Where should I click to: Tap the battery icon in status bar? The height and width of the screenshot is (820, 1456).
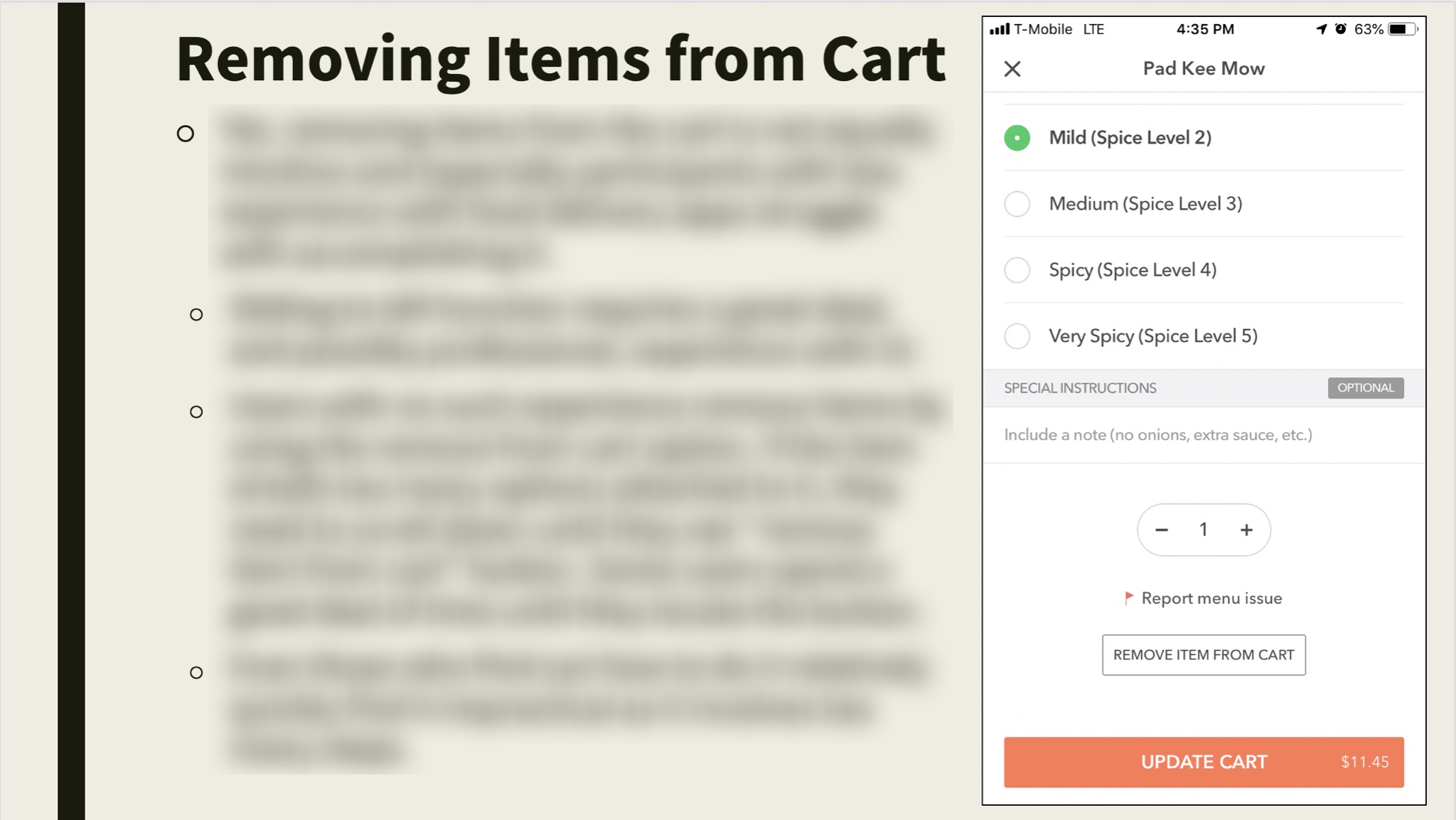click(1403, 29)
